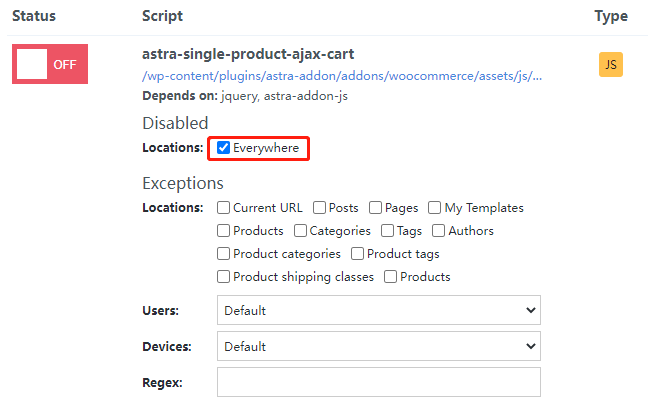Click the Type column header

610,16
